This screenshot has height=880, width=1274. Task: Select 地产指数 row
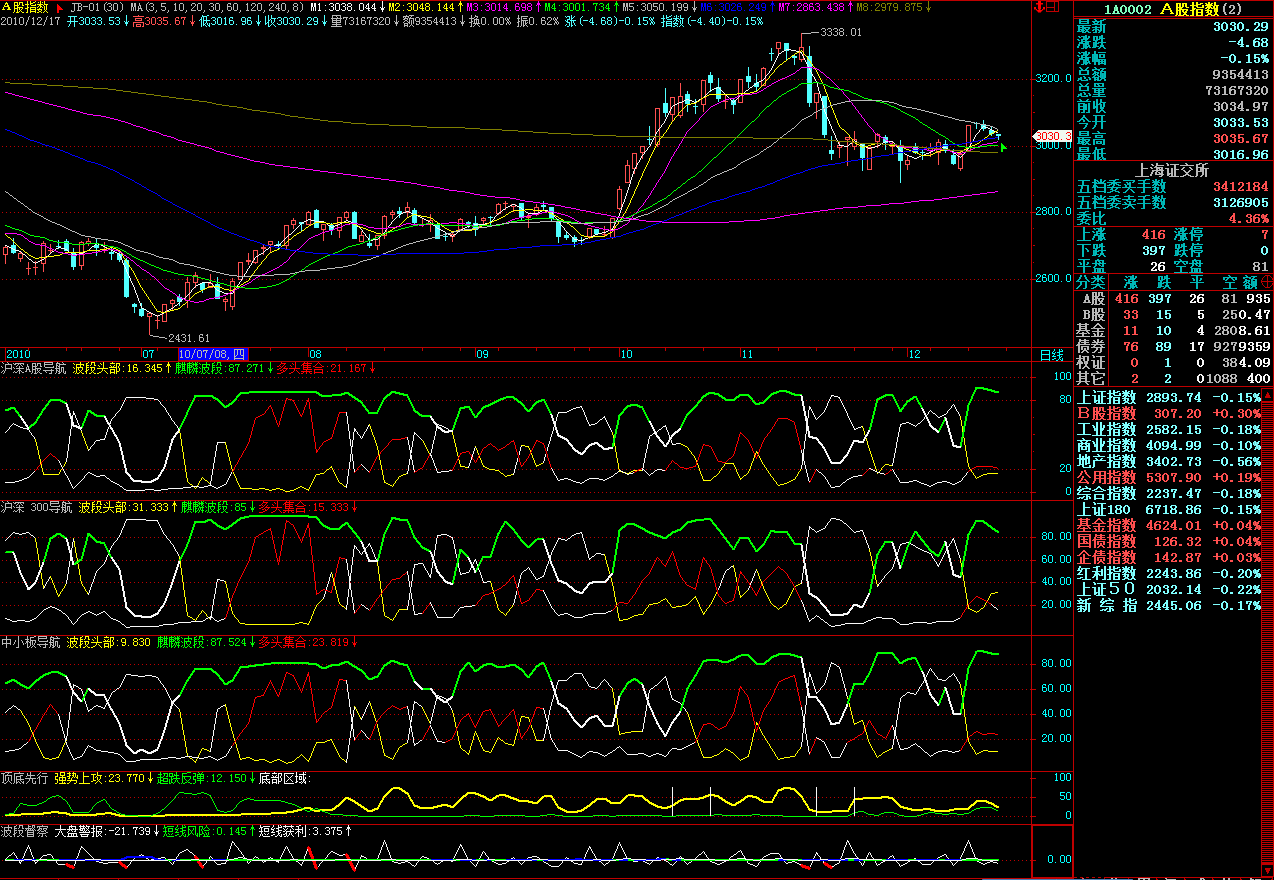tap(1168, 462)
